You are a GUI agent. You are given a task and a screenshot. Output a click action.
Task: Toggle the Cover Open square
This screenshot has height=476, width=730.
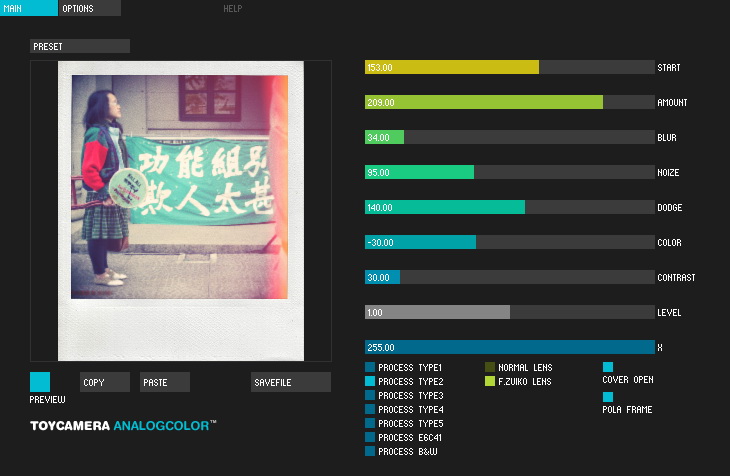click(x=608, y=367)
